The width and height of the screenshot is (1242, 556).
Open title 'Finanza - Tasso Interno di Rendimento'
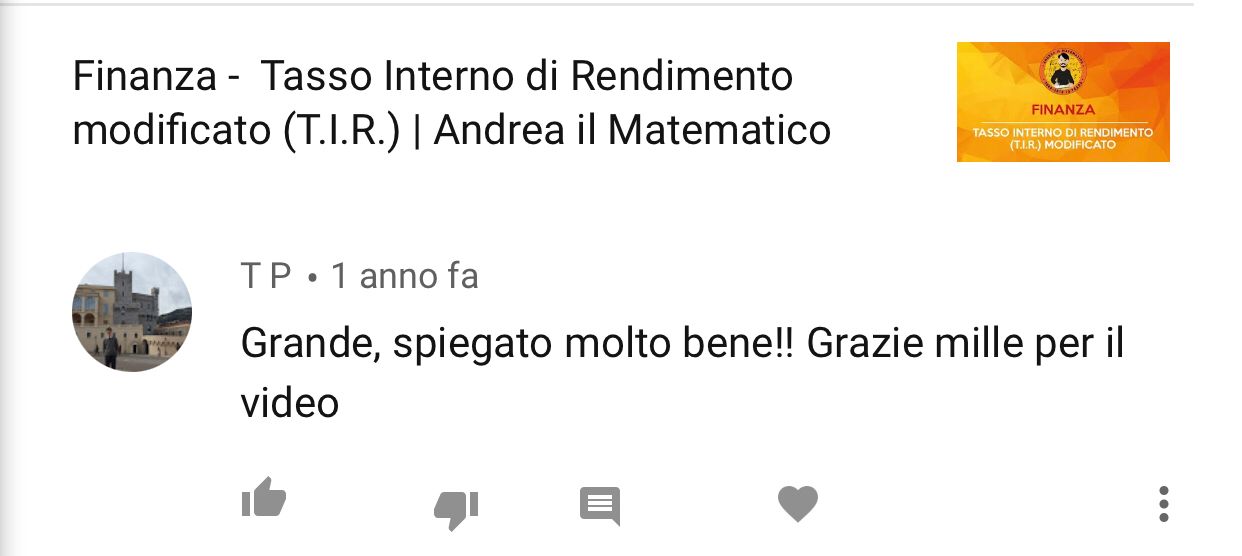coord(433,76)
